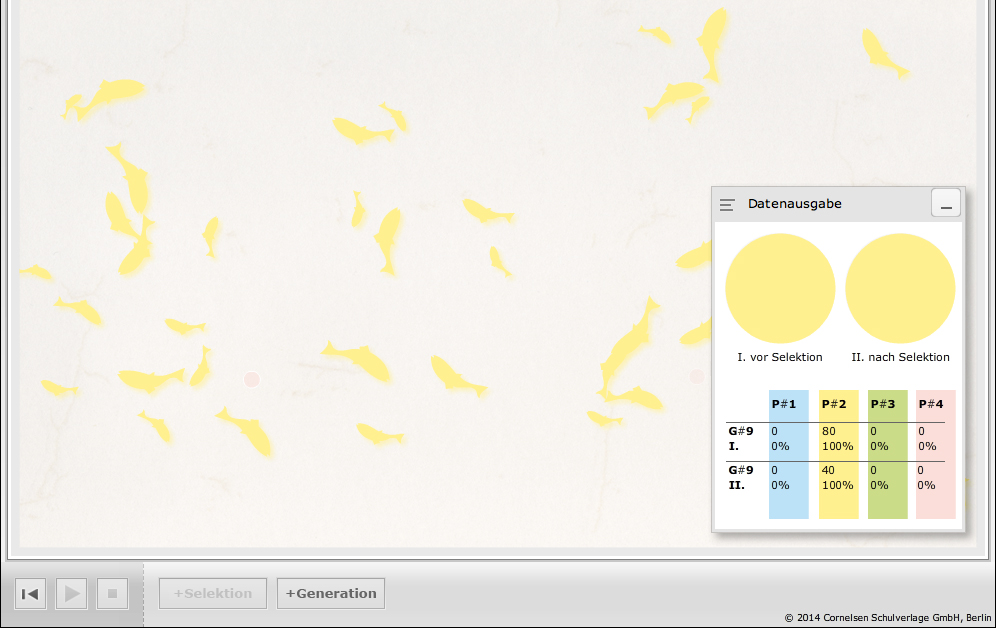996x628 pixels.
Task: Select the yellow P#2 column header
Action: [834, 404]
